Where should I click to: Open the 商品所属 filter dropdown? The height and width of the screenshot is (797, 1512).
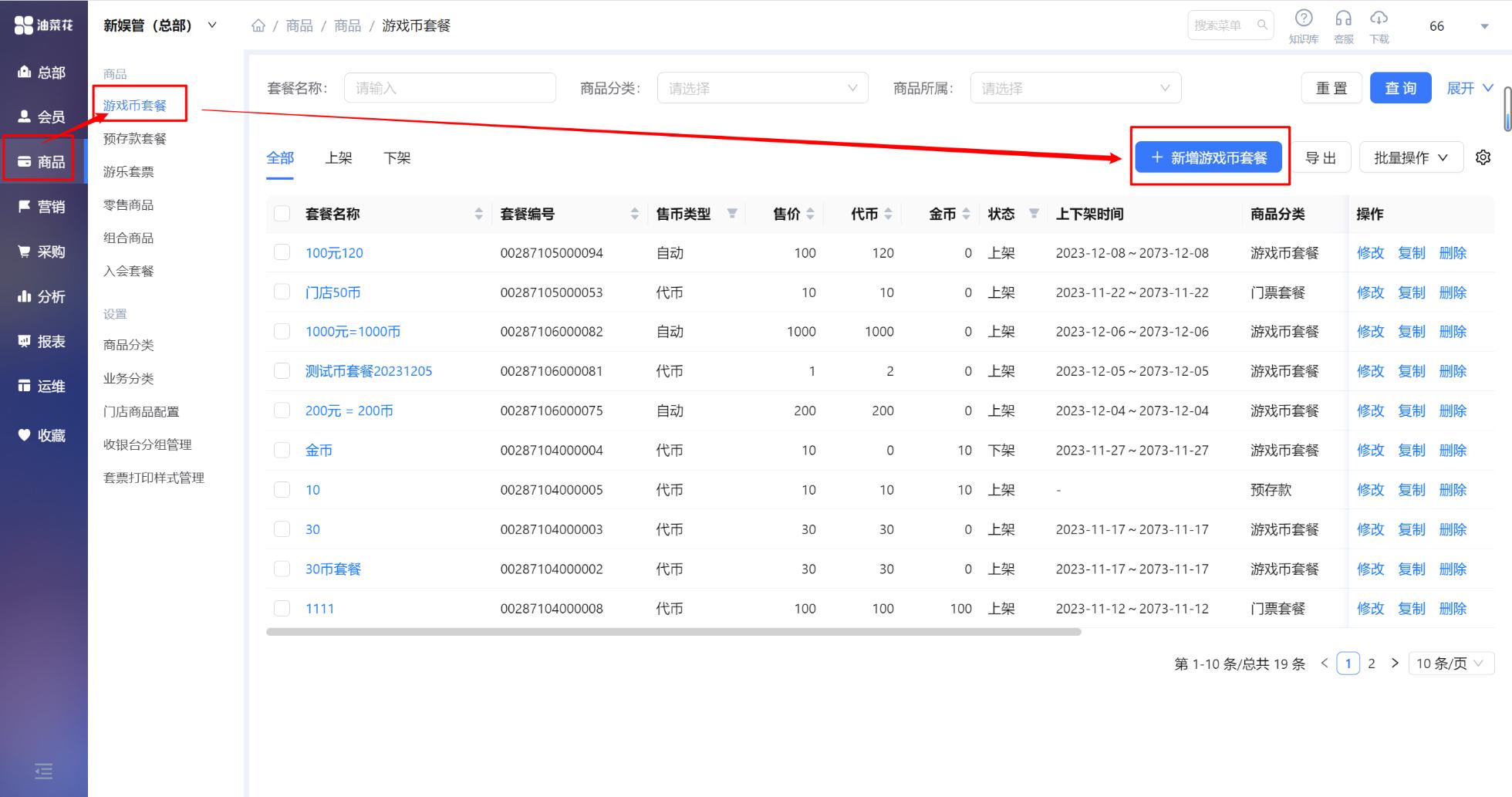(1075, 88)
